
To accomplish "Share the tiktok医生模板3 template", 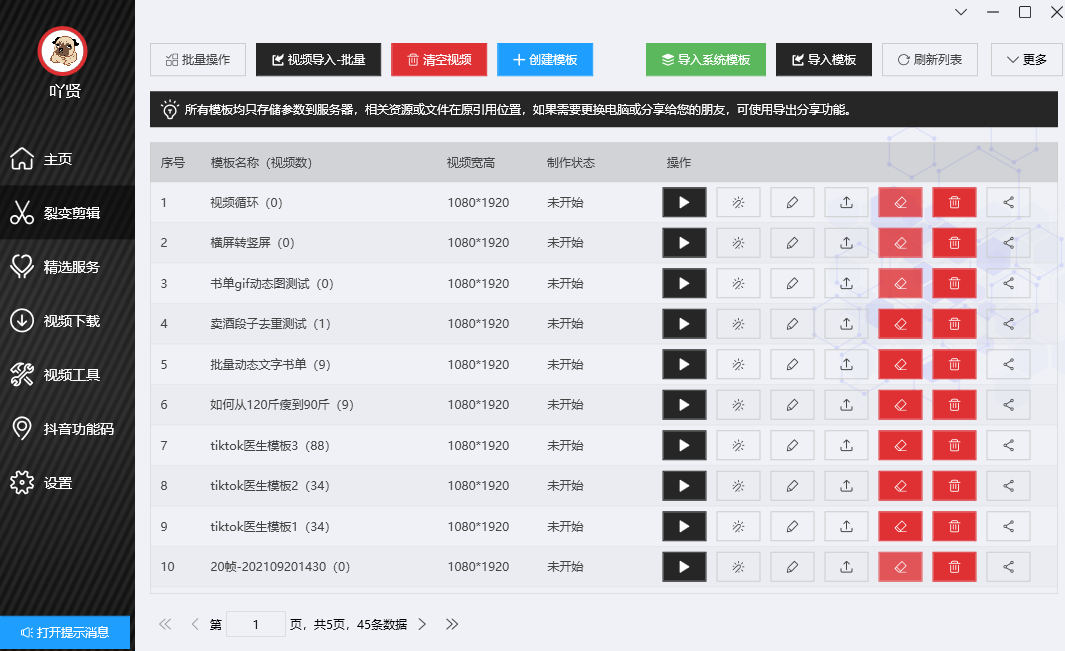I will point(1009,445).
